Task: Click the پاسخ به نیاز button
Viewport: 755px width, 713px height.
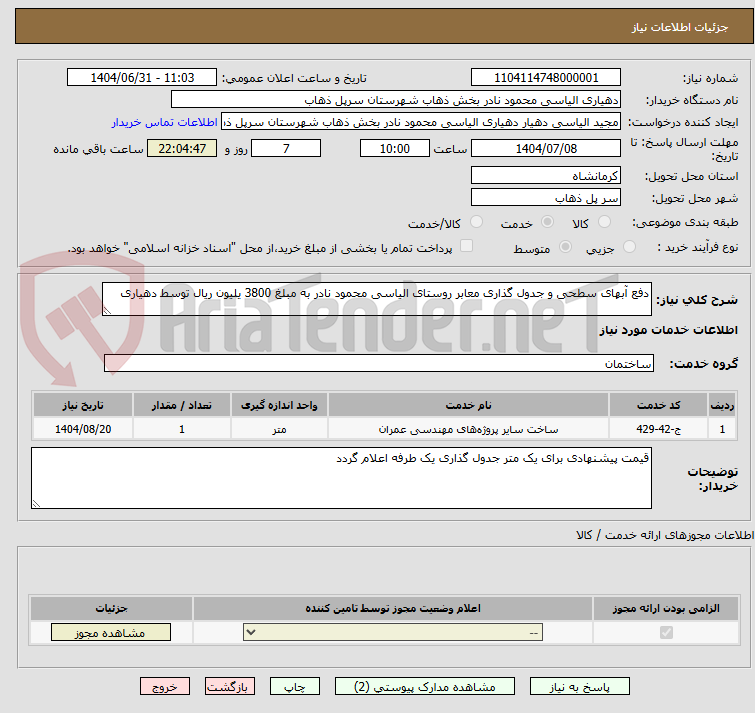Action: [x=580, y=687]
